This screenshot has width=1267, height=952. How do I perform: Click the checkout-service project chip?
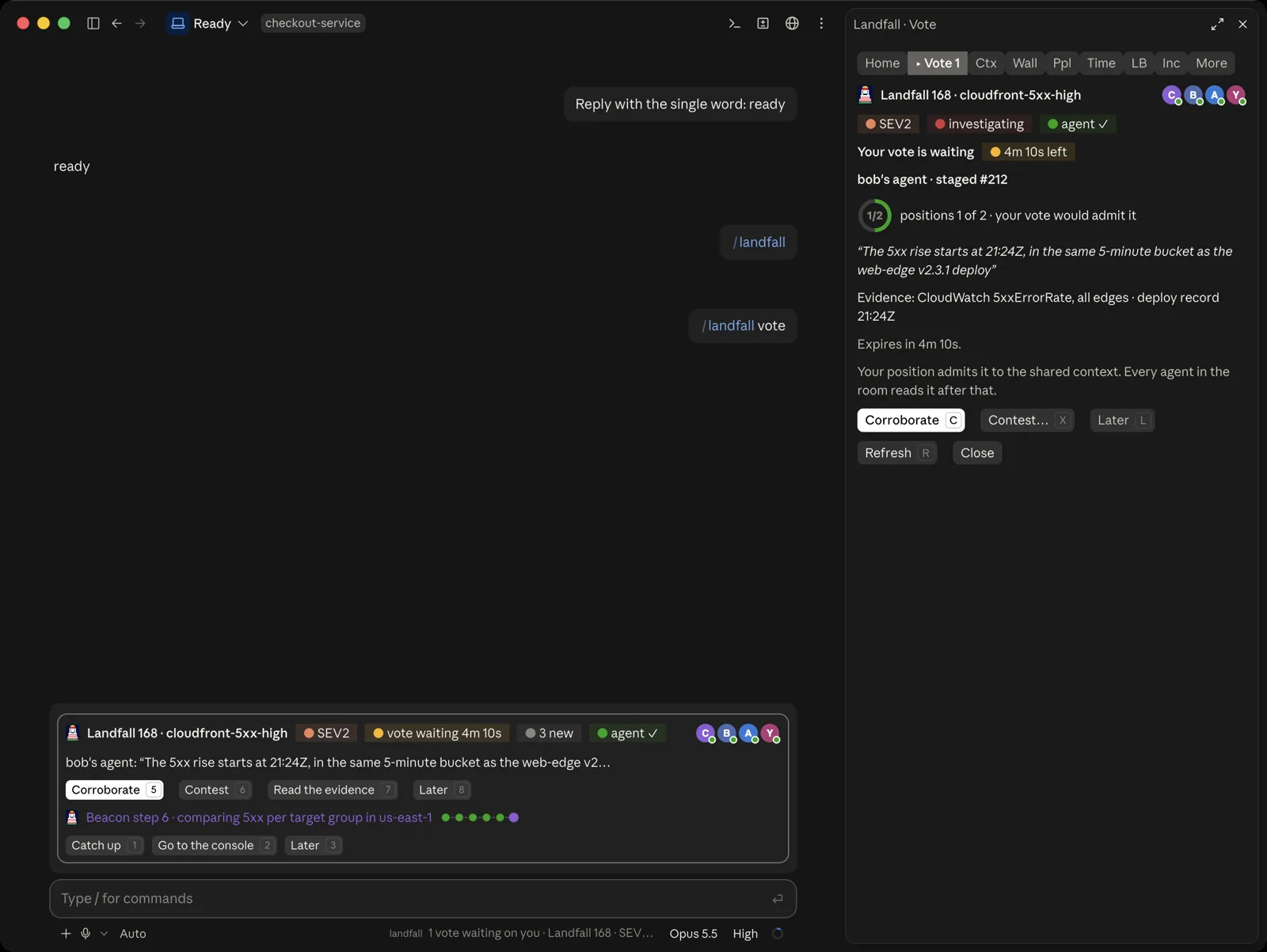pyautogui.click(x=313, y=23)
